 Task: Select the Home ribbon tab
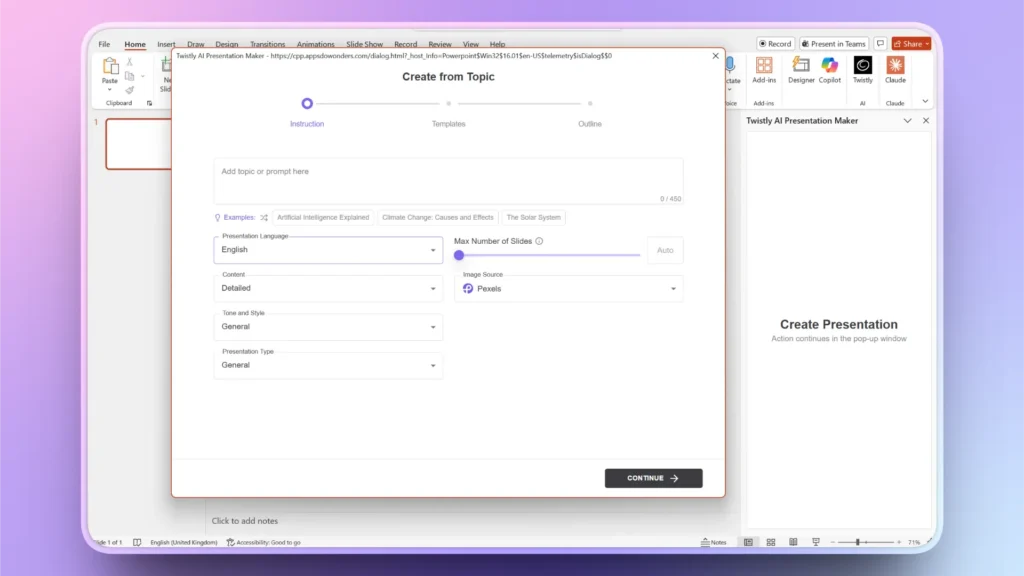[x=135, y=44]
